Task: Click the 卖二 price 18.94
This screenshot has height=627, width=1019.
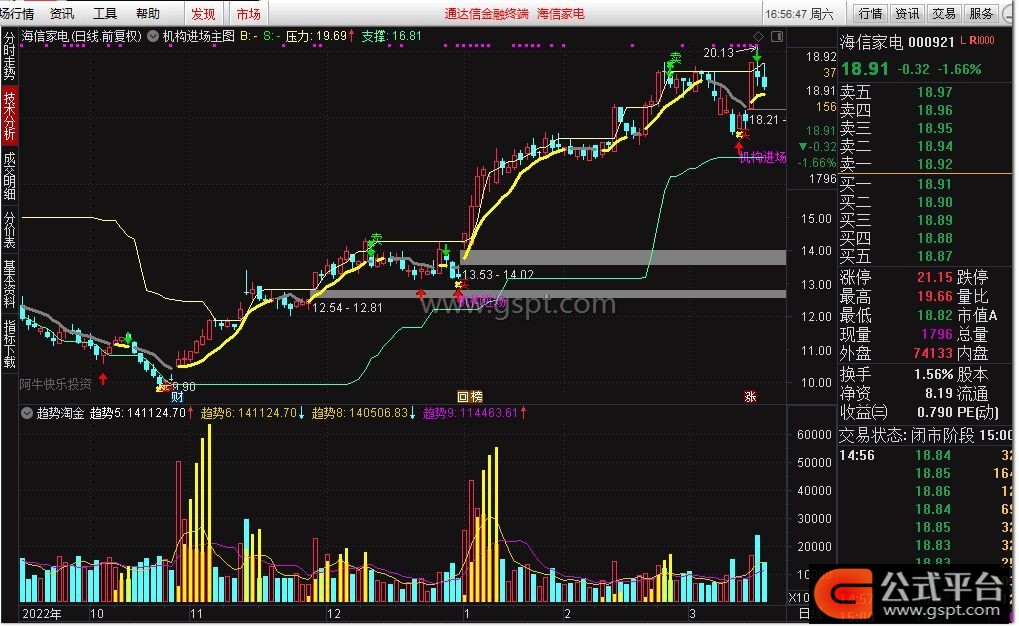Action: [935, 146]
